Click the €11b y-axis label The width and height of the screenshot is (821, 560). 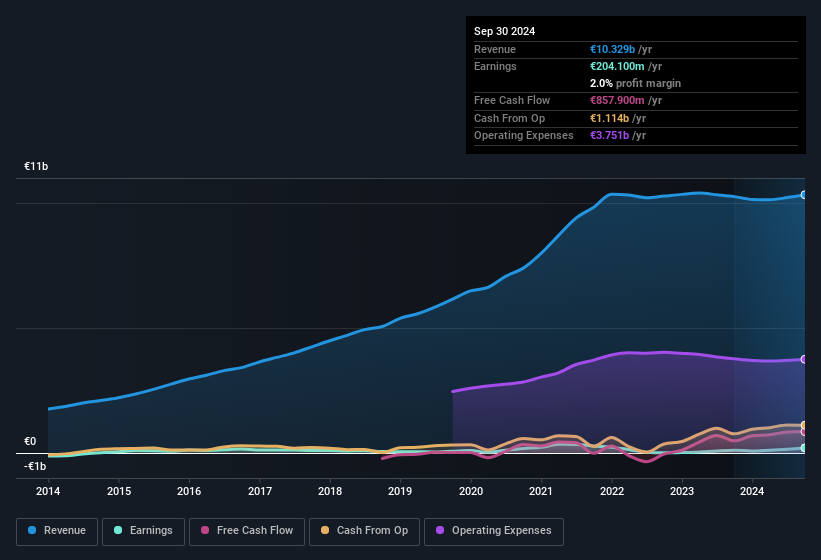click(x=36, y=166)
